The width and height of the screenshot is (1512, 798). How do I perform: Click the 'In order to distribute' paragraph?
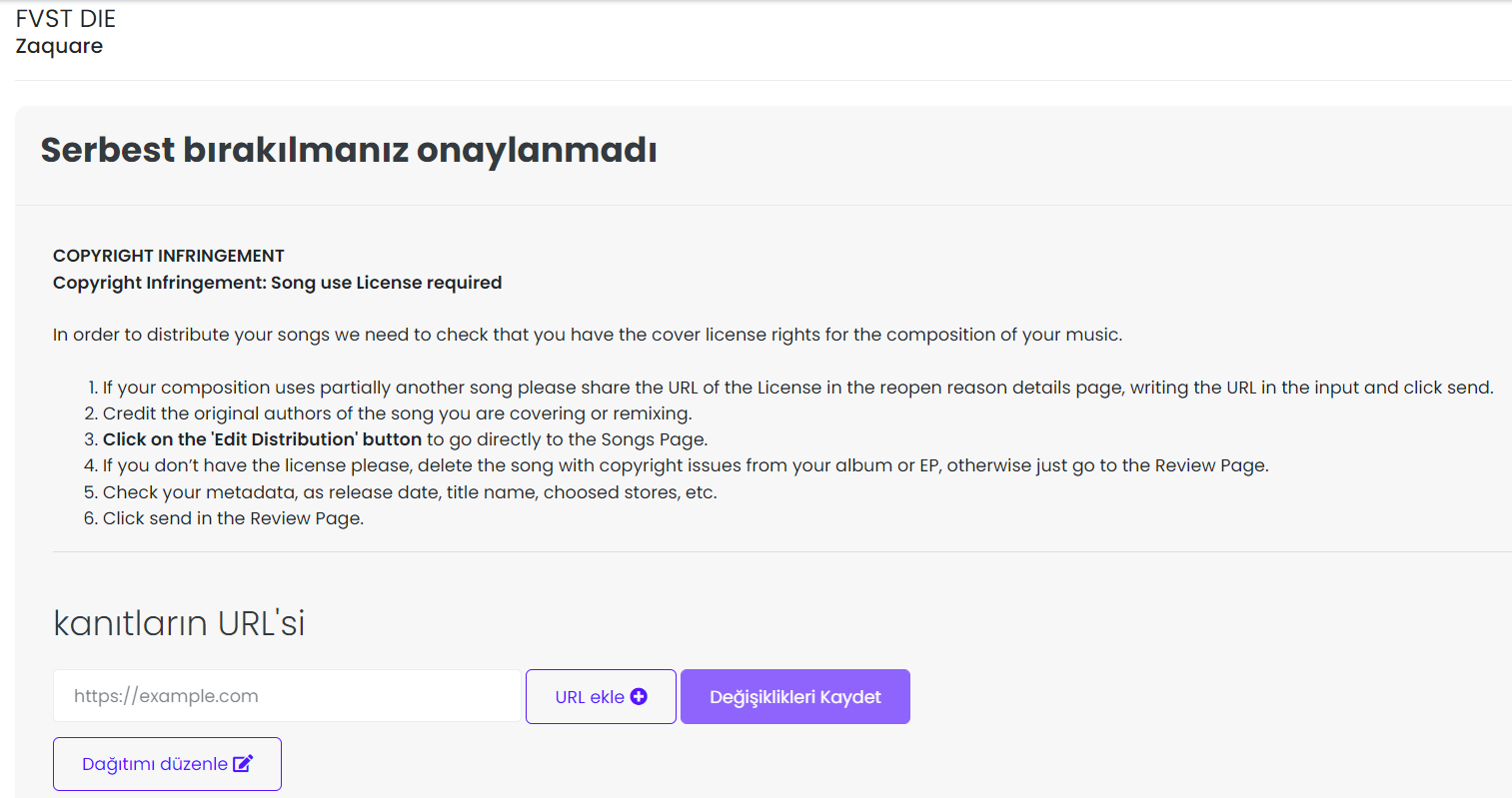pyautogui.click(x=587, y=335)
